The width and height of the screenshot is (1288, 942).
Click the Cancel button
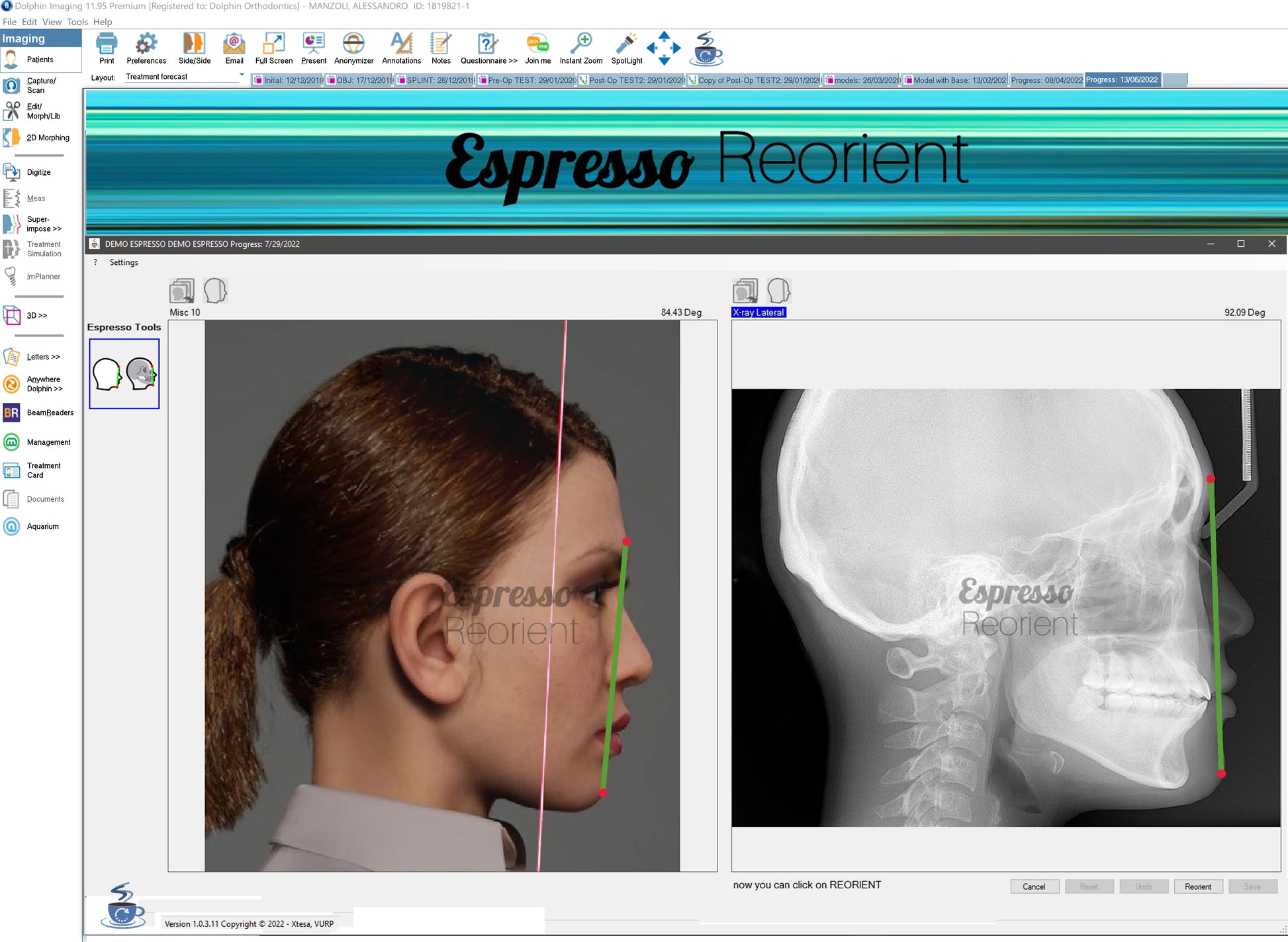coord(1035,886)
